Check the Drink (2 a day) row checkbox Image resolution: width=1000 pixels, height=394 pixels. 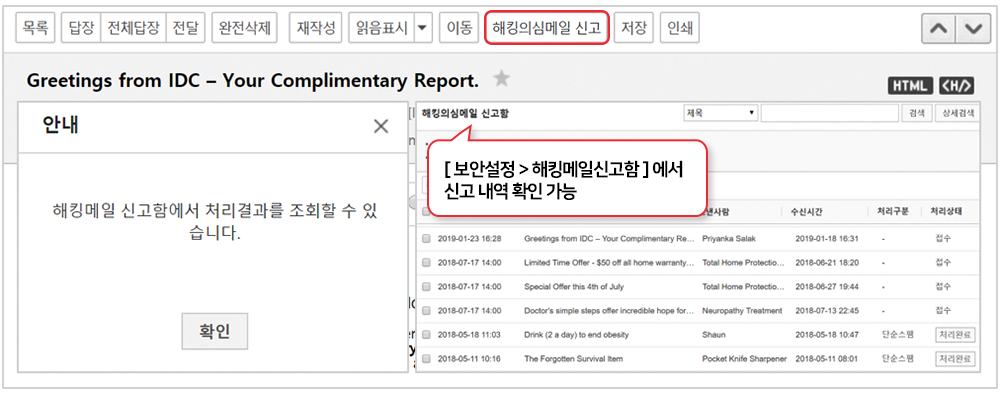point(426,335)
